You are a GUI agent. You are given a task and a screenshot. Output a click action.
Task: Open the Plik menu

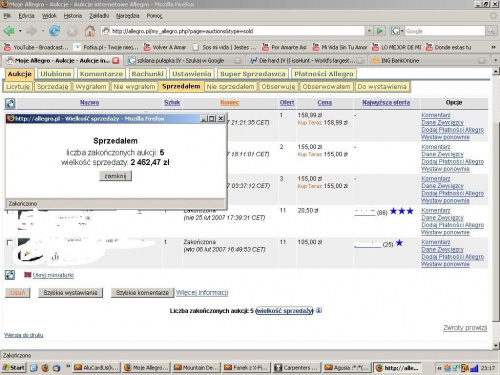(7, 16)
